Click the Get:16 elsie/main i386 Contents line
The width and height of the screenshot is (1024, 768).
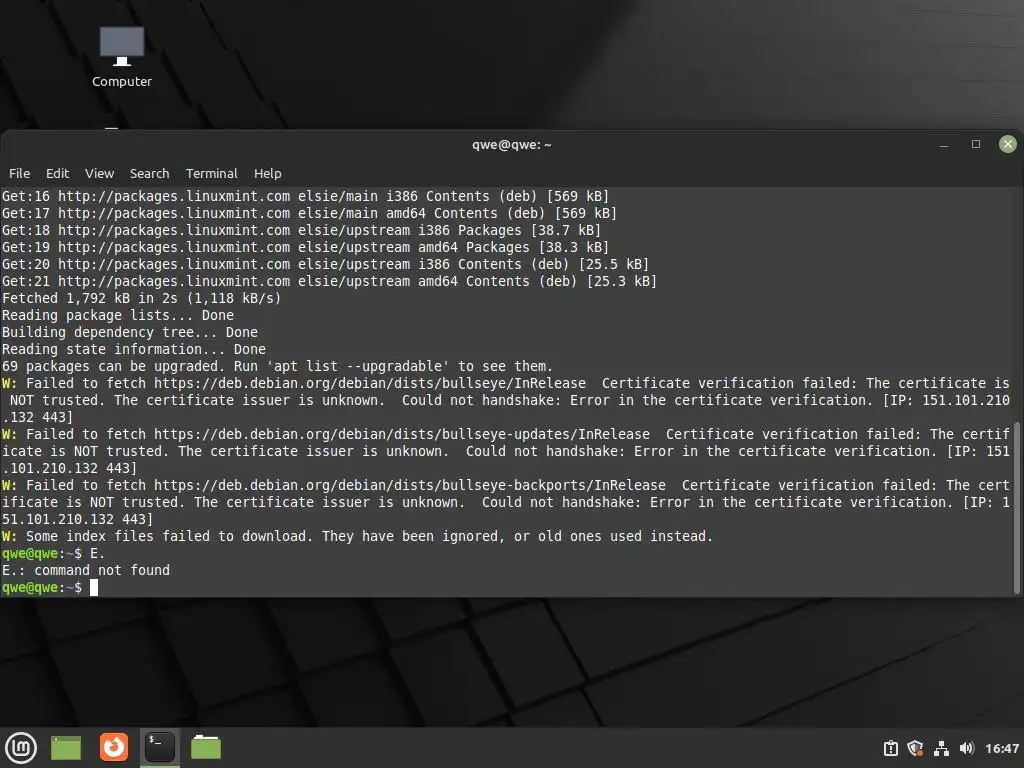pos(305,197)
